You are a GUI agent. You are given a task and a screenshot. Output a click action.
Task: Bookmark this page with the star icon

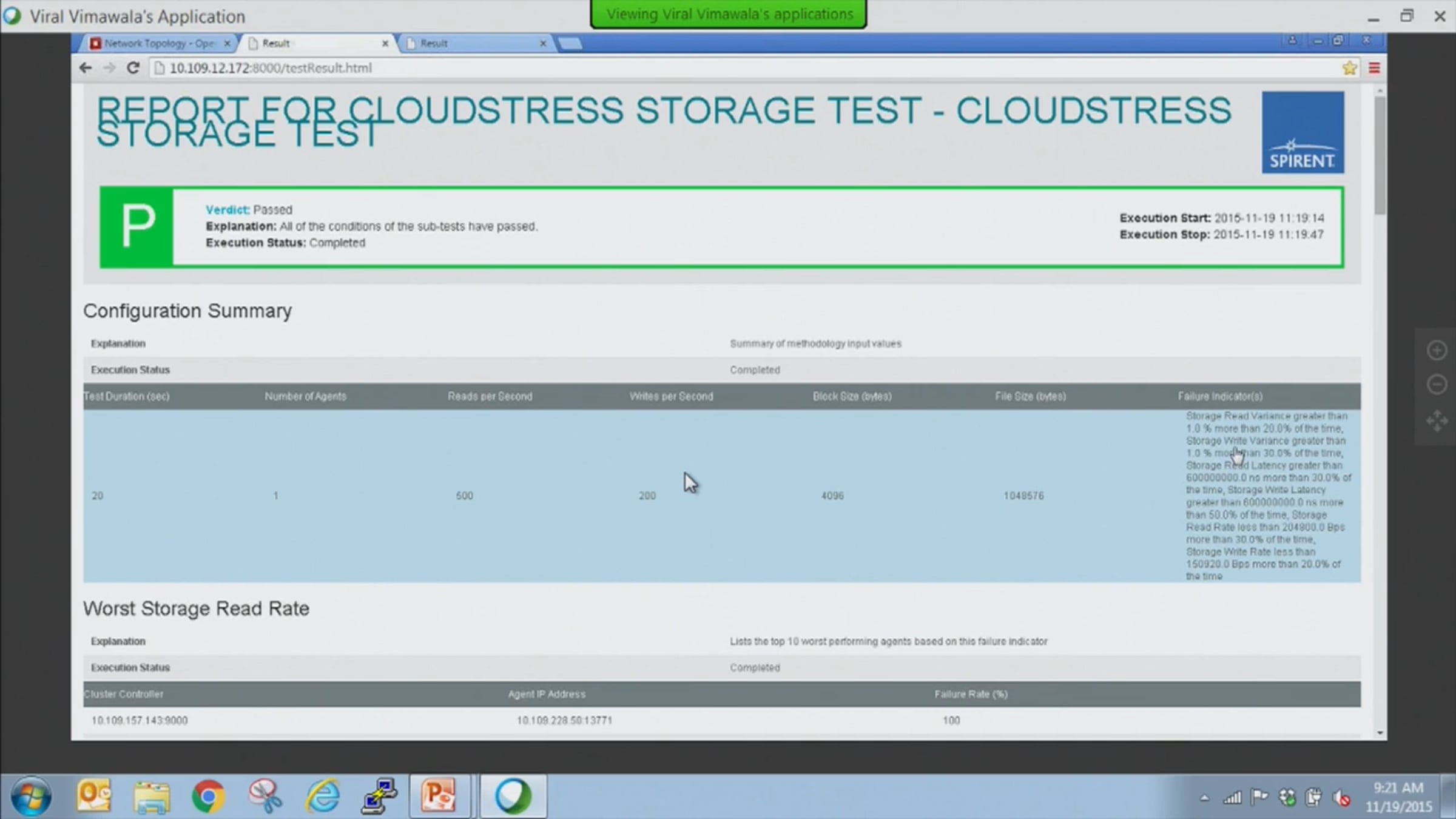tap(1349, 68)
